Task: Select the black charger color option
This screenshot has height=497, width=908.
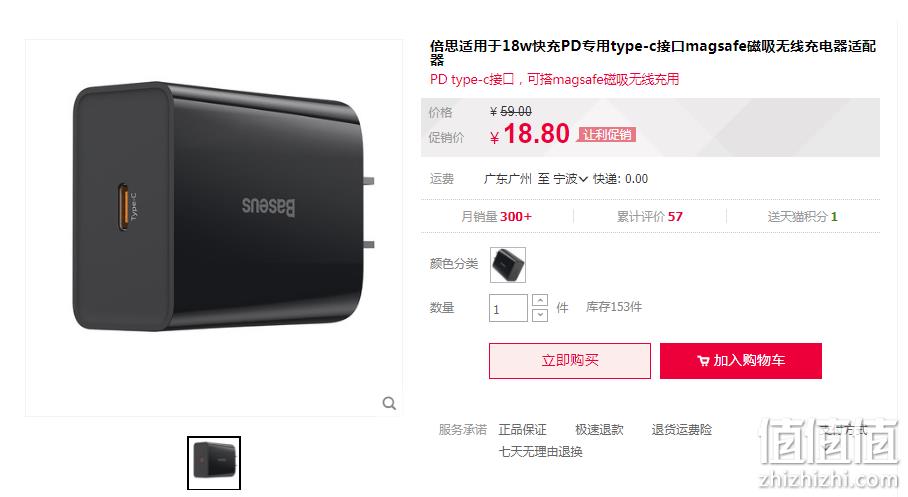Action: (x=508, y=265)
